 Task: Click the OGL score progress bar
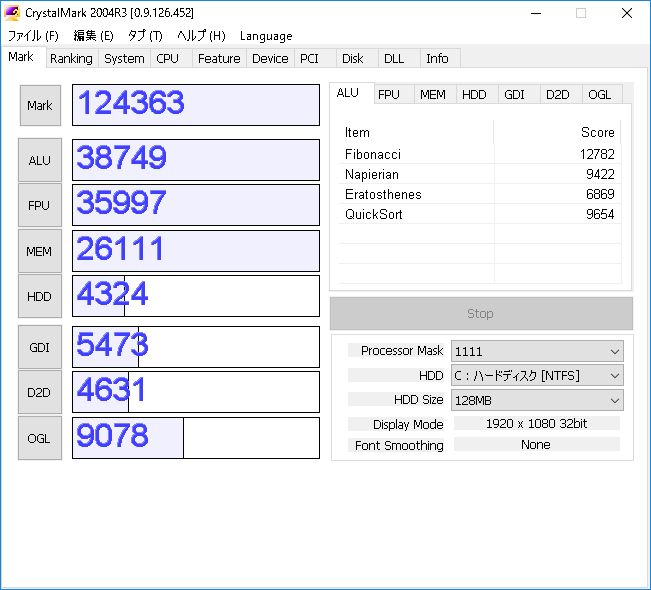(x=195, y=438)
